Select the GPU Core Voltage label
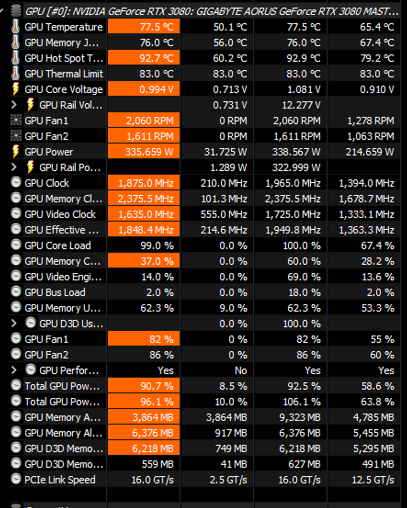Image resolution: width=407 pixels, height=508 pixels. 63,89
